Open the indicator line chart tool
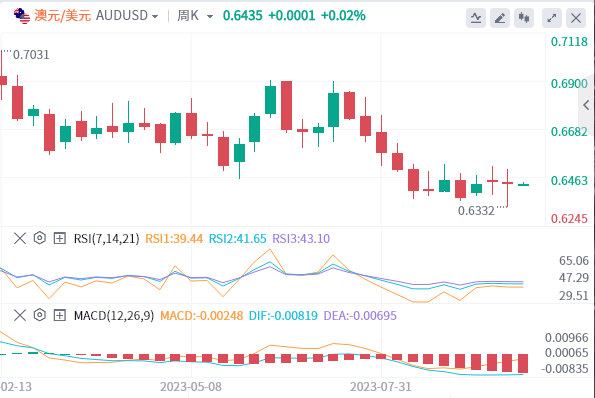Screen dimensions: 595x398 click(476, 18)
